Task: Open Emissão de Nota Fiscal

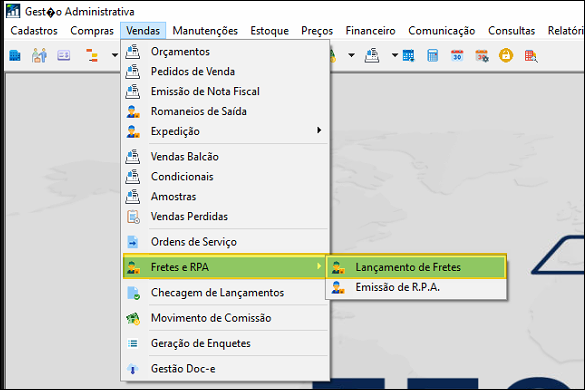Action: pyautogui.click(x=225, y=91)
